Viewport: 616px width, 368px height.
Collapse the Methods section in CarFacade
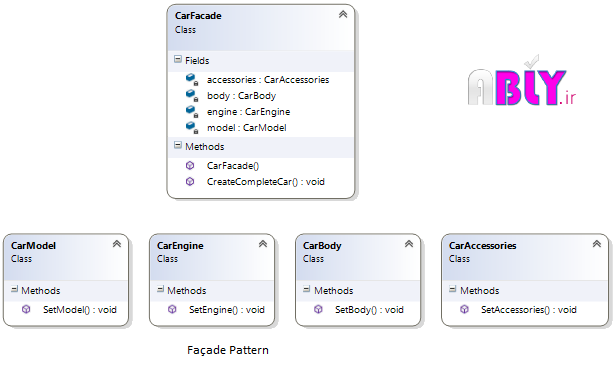(178, 145)
